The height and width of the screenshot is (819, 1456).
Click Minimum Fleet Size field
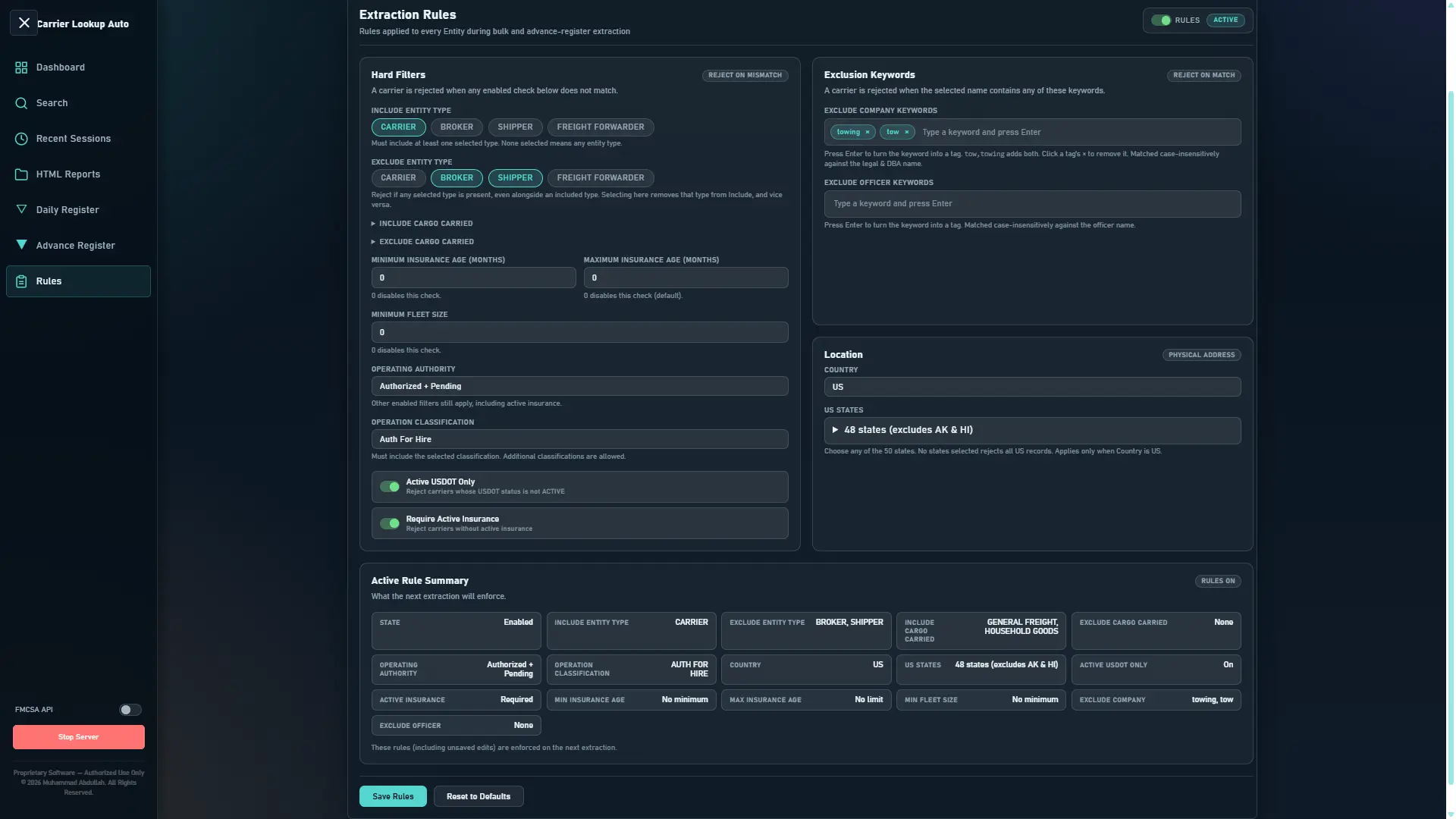(x=579, y=332)
